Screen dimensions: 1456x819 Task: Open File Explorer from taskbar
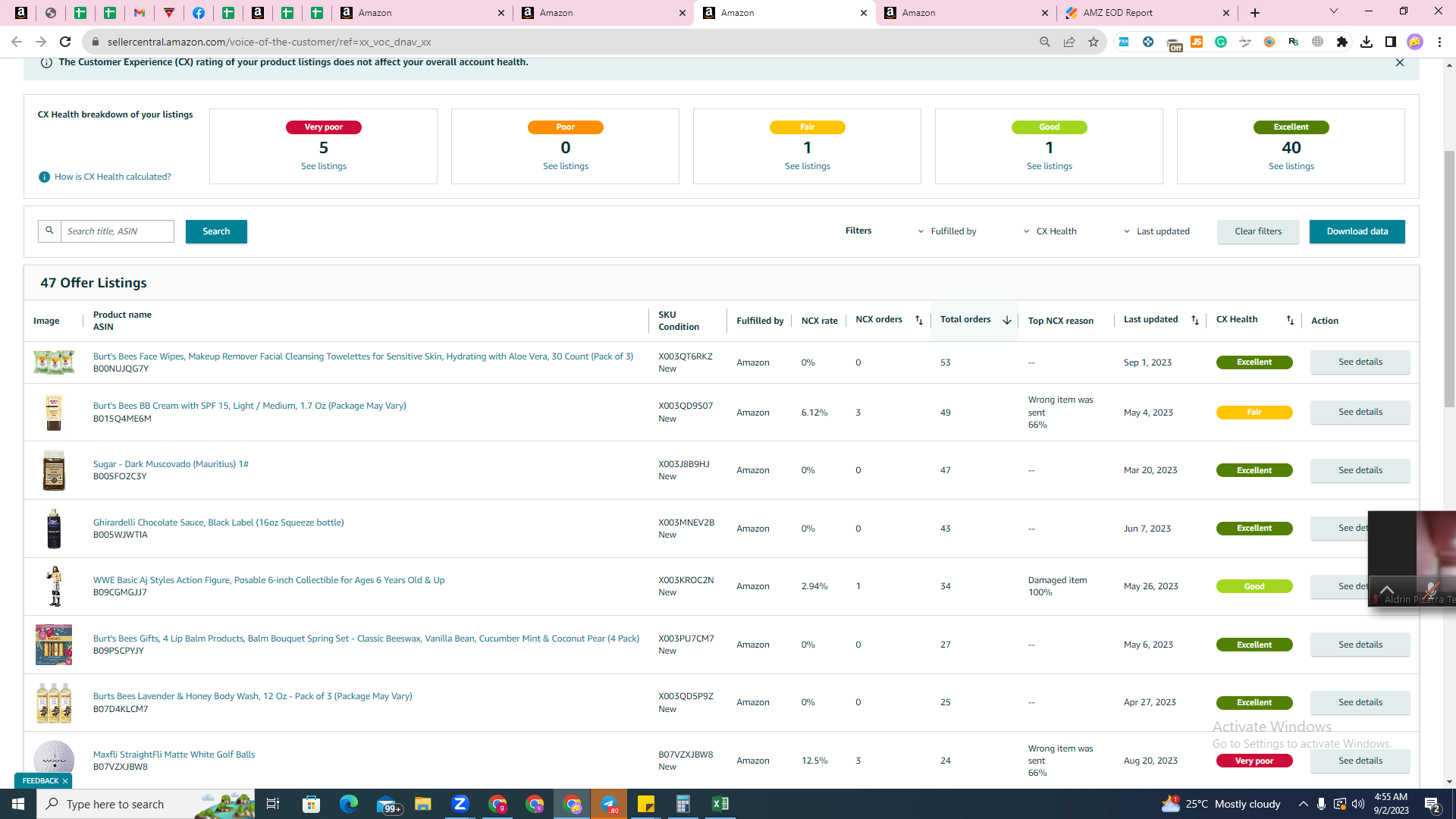[x=422, y=804]
